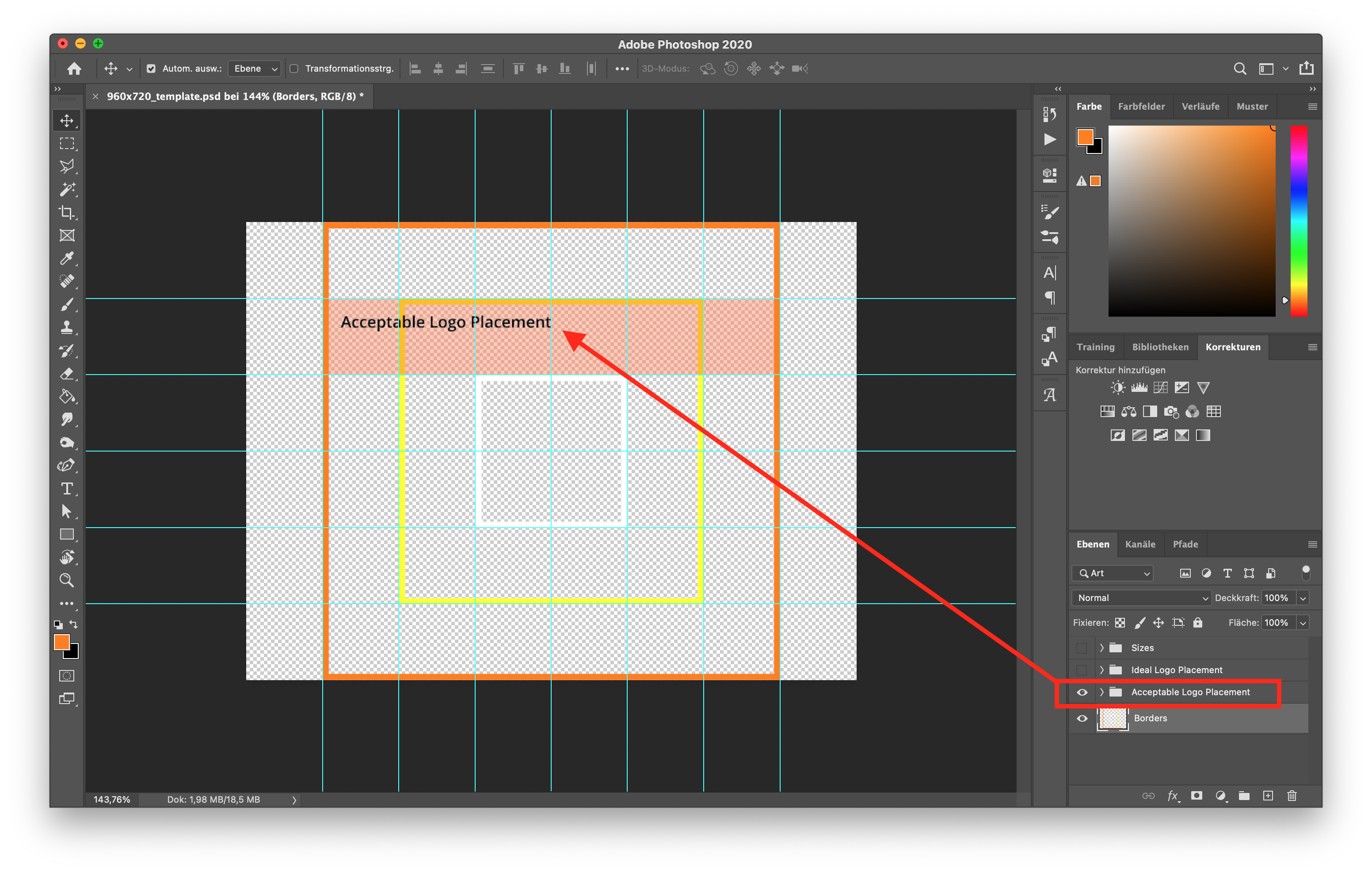Open the Training panel tab
Screen dimensions: 1372x873
1095,347
